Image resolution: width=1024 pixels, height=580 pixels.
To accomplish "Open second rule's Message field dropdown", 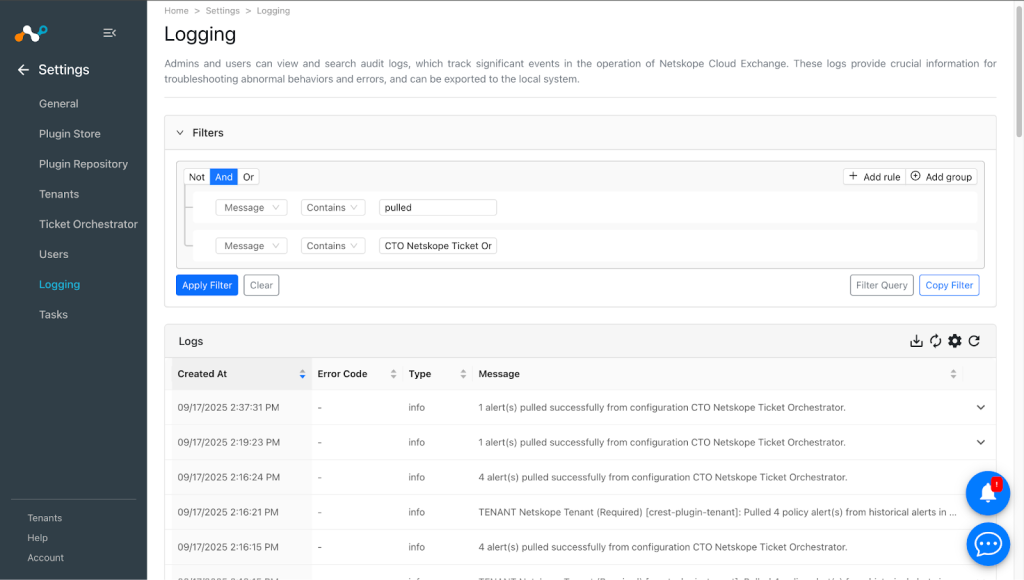I will tap(251, 246).
